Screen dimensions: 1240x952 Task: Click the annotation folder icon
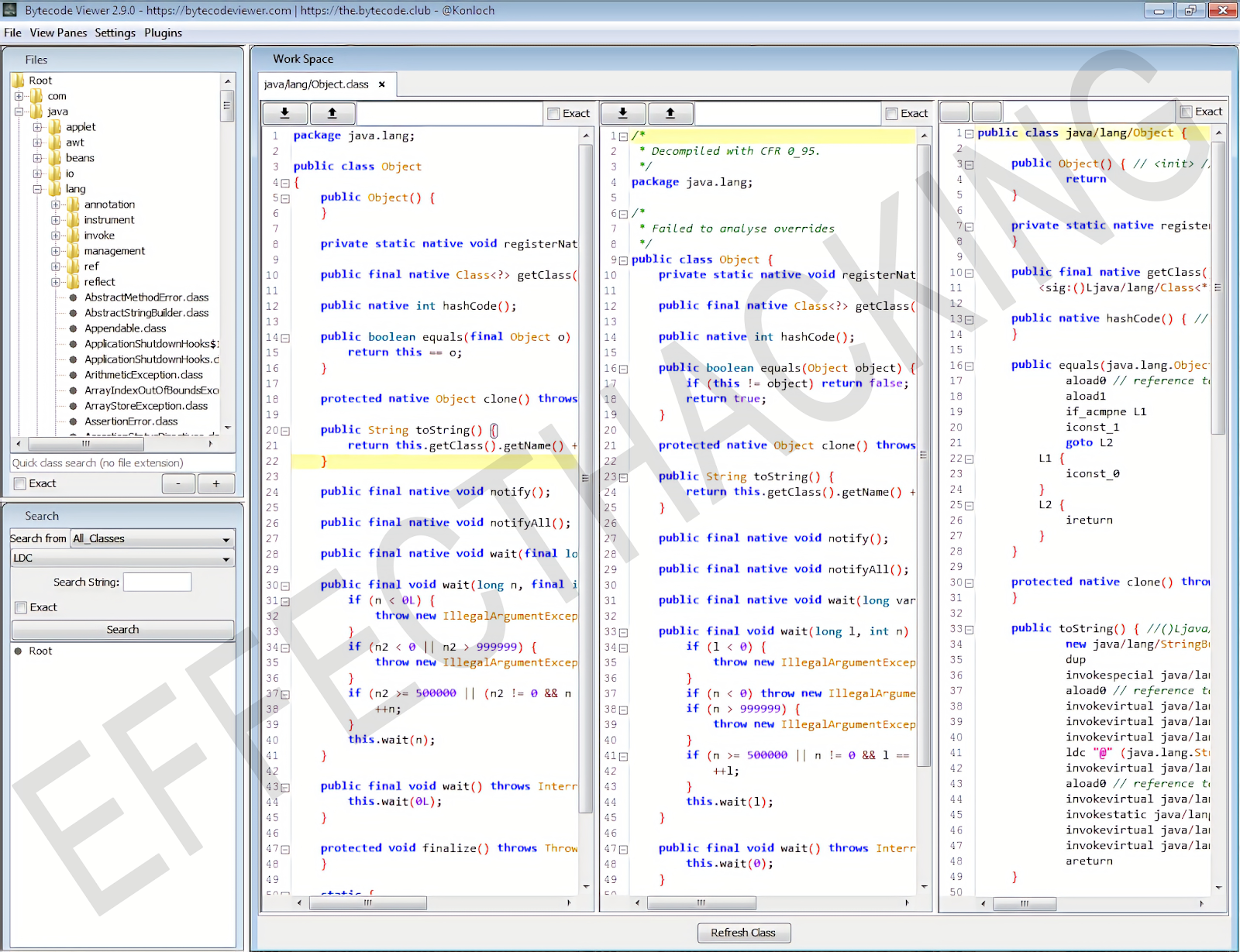[x=74, y=204]
